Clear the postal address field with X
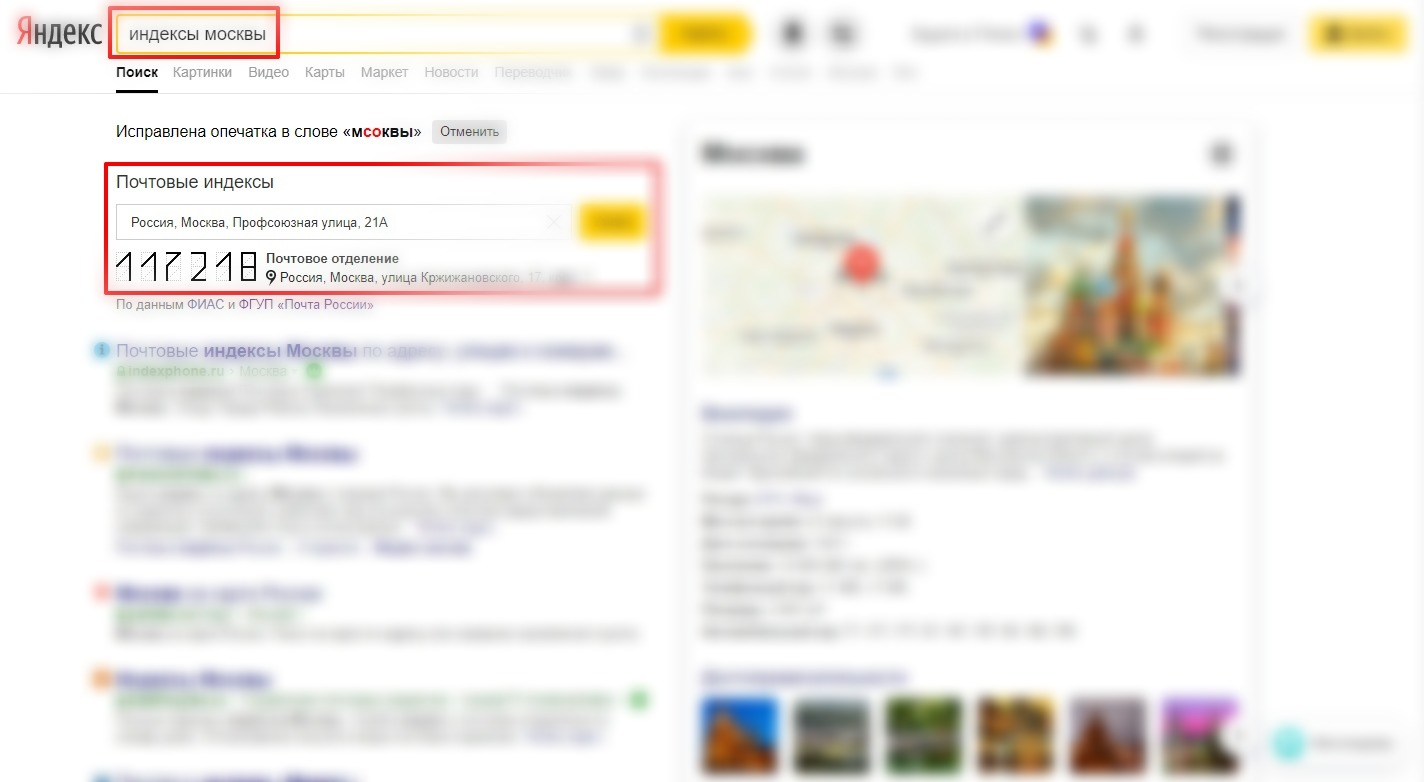This screenshot has width=1424, height=782. coord(554,222)
